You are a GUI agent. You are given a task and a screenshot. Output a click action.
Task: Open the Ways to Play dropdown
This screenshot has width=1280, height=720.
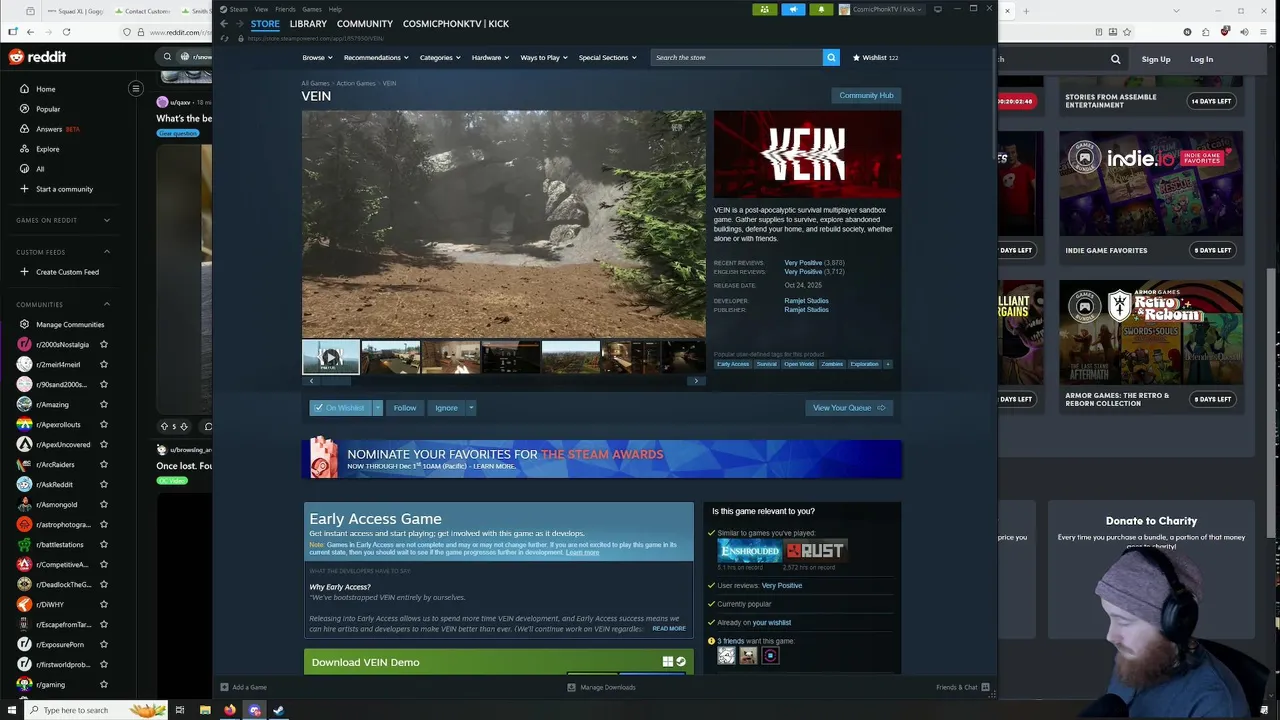coord(544,58)
